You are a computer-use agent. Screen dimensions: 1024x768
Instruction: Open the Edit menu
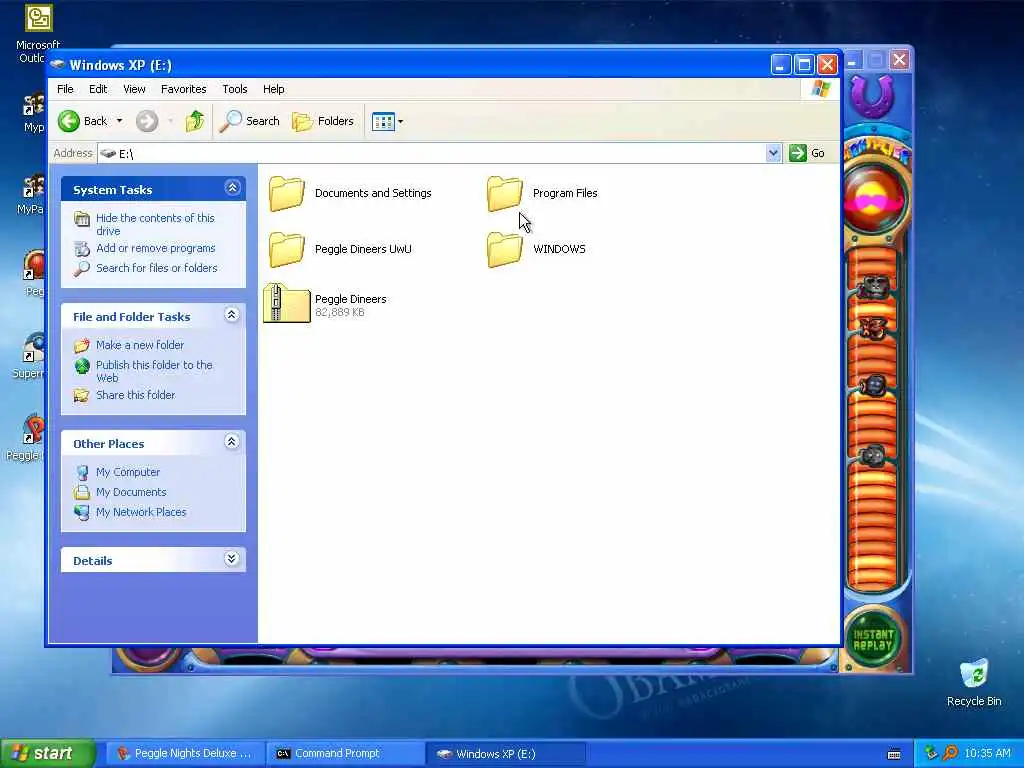[98, 89]
